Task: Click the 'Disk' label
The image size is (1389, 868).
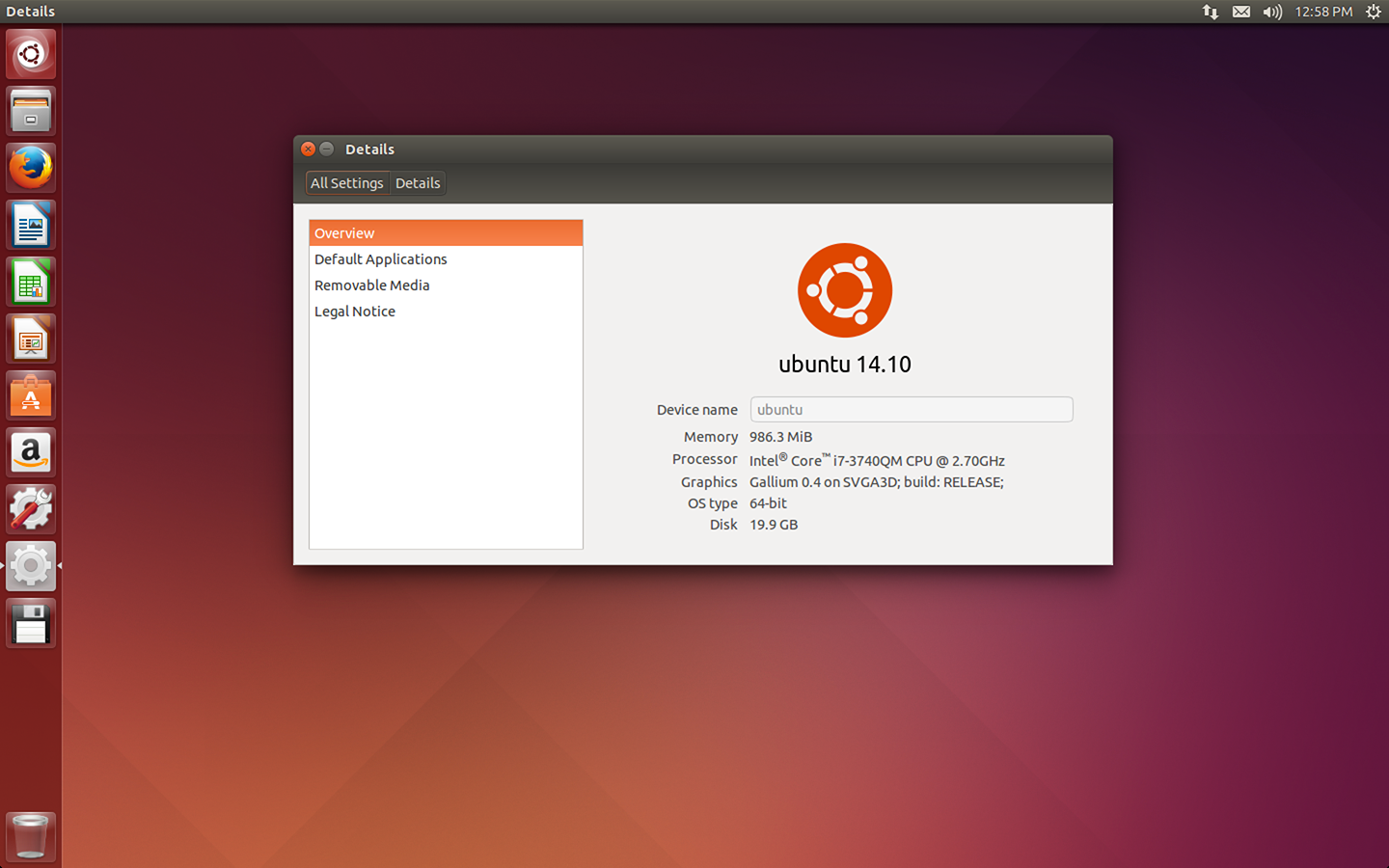Action: pos(723,525)
